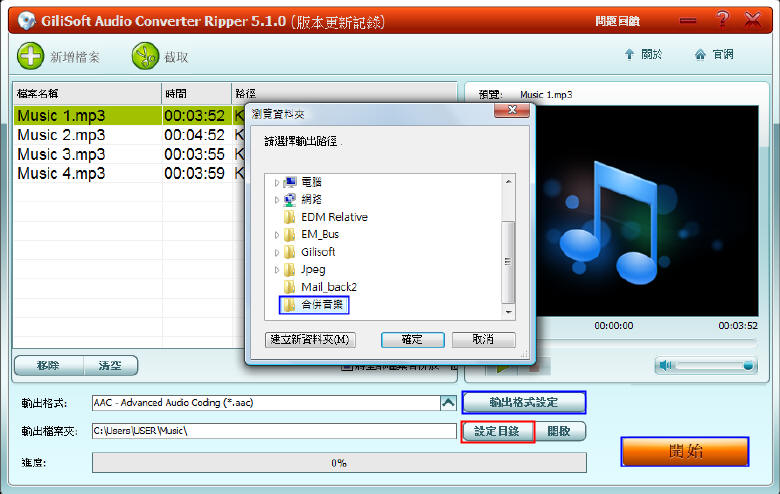Click the speaker volume icon
780x494 pixels.
tap(666, 366)
